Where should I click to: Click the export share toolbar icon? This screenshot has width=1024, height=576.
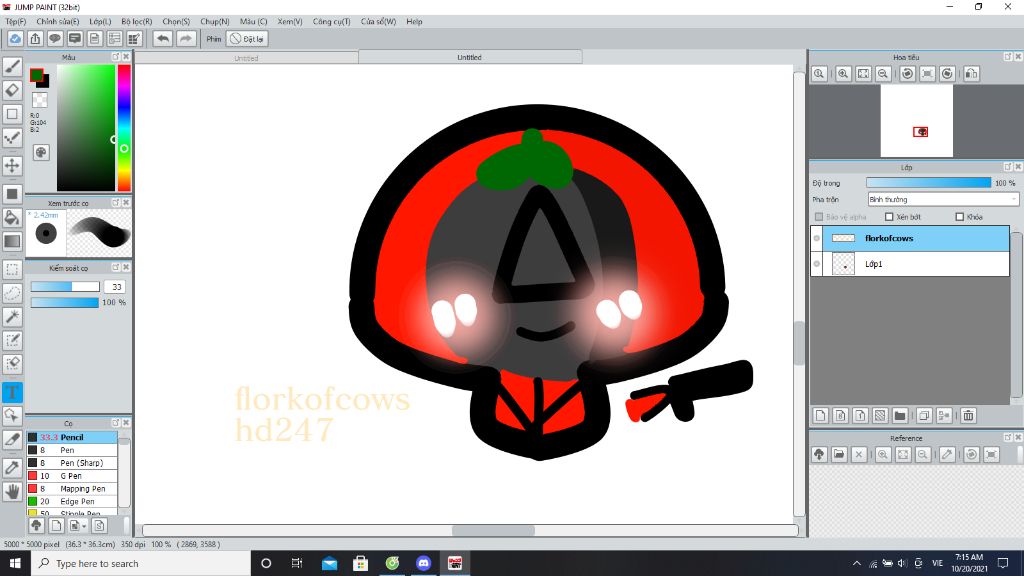pos(35,39)
